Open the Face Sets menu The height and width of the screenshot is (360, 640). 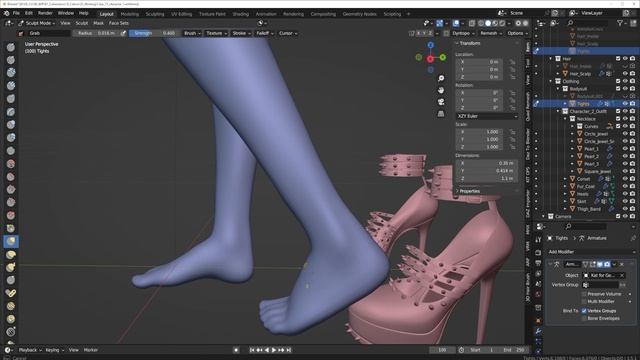(x=119, y=23)
